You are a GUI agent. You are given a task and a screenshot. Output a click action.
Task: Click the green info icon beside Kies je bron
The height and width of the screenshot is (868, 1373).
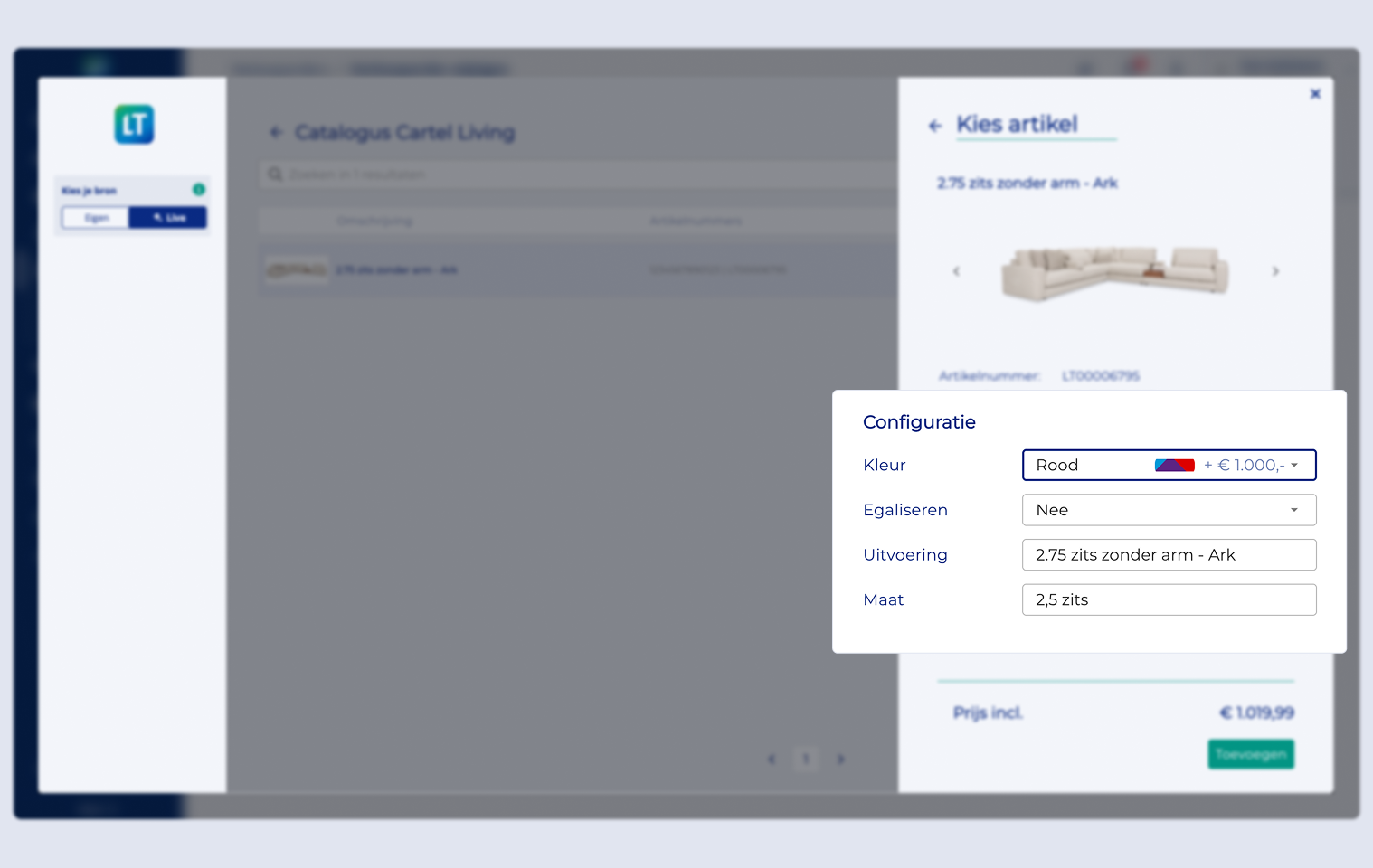pyautogui.click(x=199, y=189)
